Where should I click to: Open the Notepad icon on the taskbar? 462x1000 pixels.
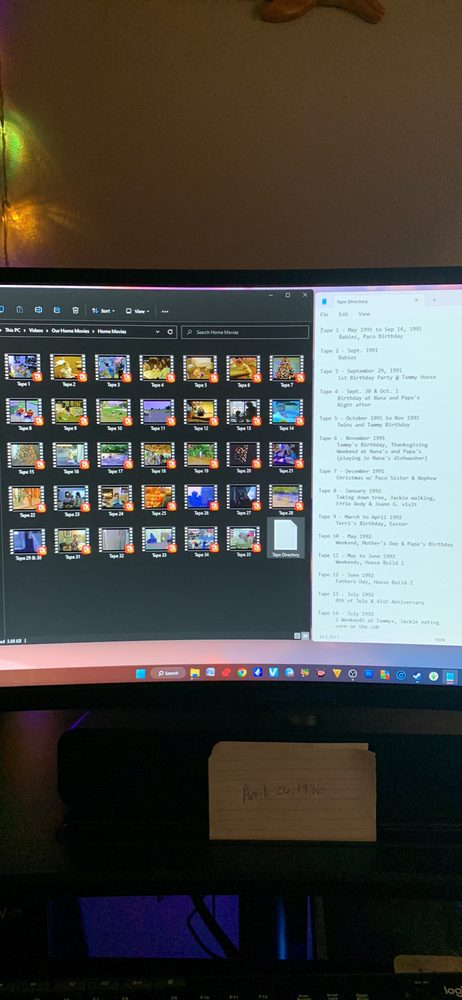click(450, 677)
